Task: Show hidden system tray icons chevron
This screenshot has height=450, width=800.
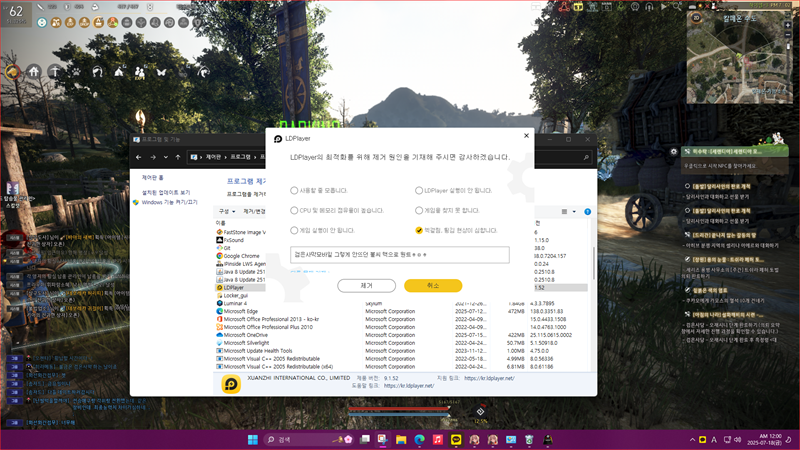Action: pos(692,440)
